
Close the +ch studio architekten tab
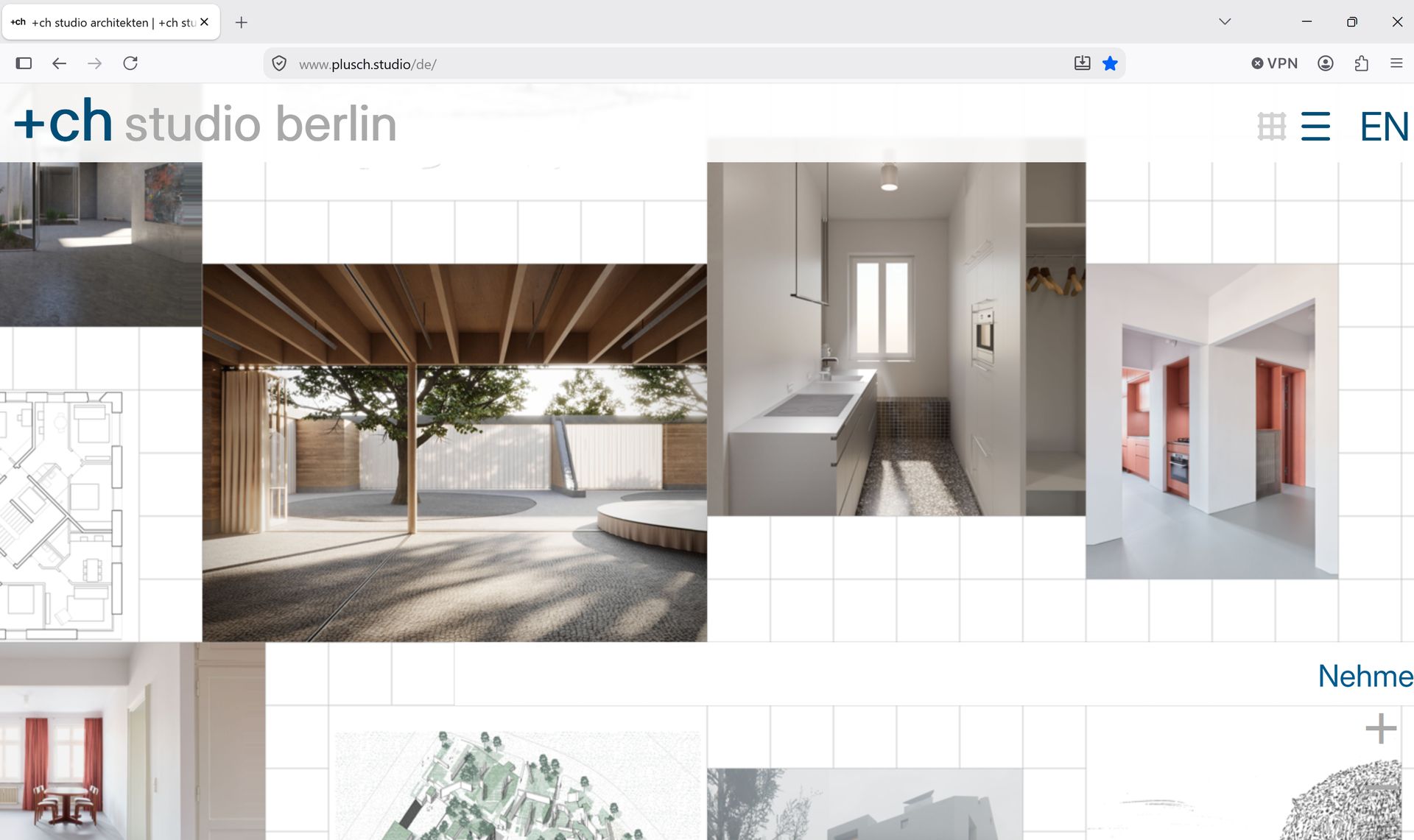click(204, 22)
